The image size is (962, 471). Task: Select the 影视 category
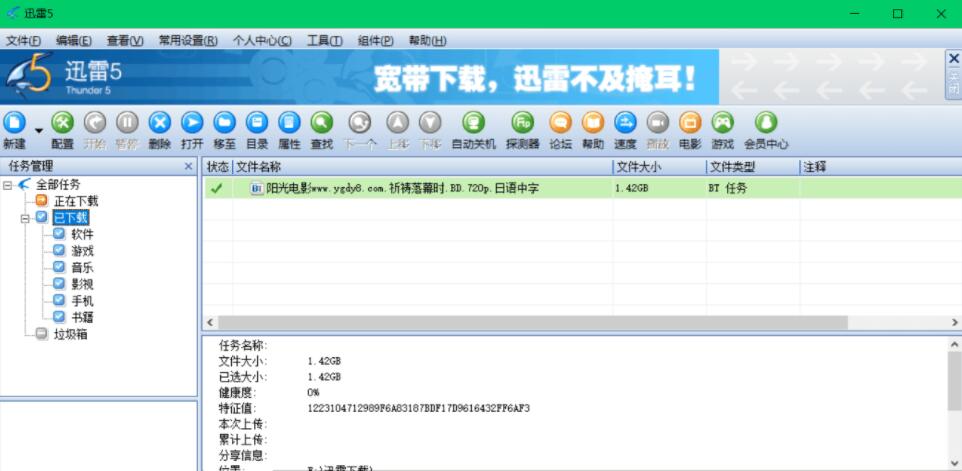82,284
